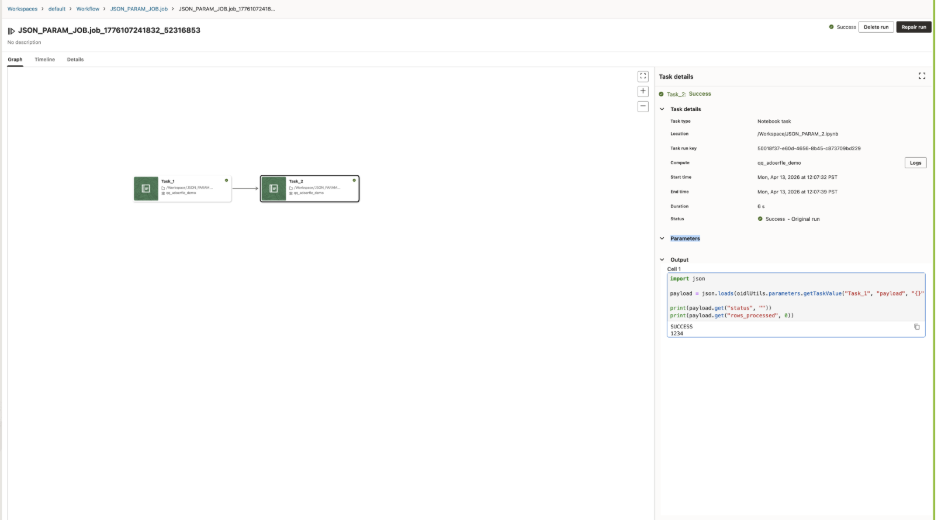
Task: Copy the cell output with the copy icon
Action: [917, 327]
